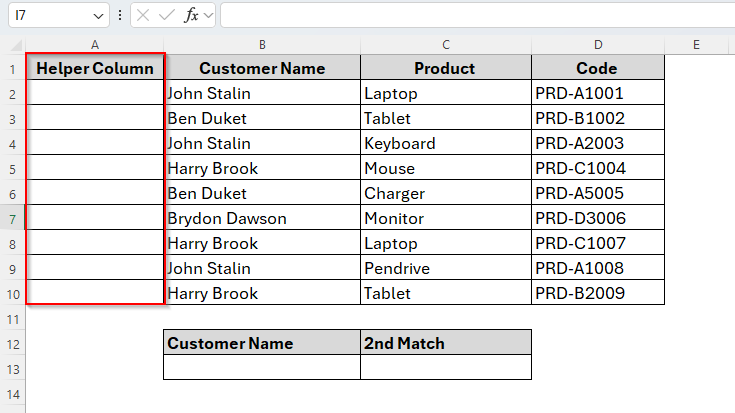735x413 pixels.
Task: Click the Cancel X icon in formula bar
Action: pyautogui.click(x=143, y=15)
